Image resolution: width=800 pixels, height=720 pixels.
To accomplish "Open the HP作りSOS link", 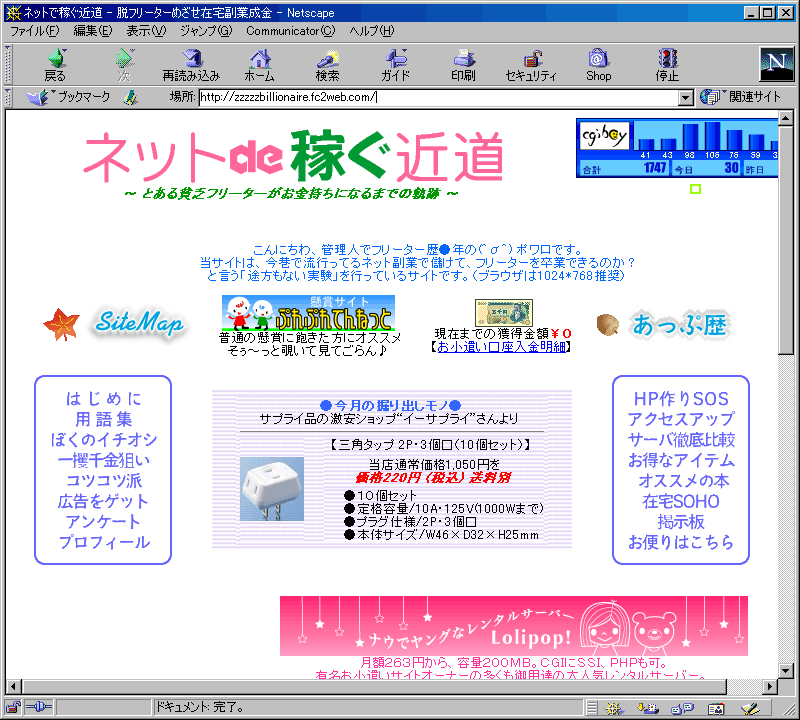I will [681, 399].
